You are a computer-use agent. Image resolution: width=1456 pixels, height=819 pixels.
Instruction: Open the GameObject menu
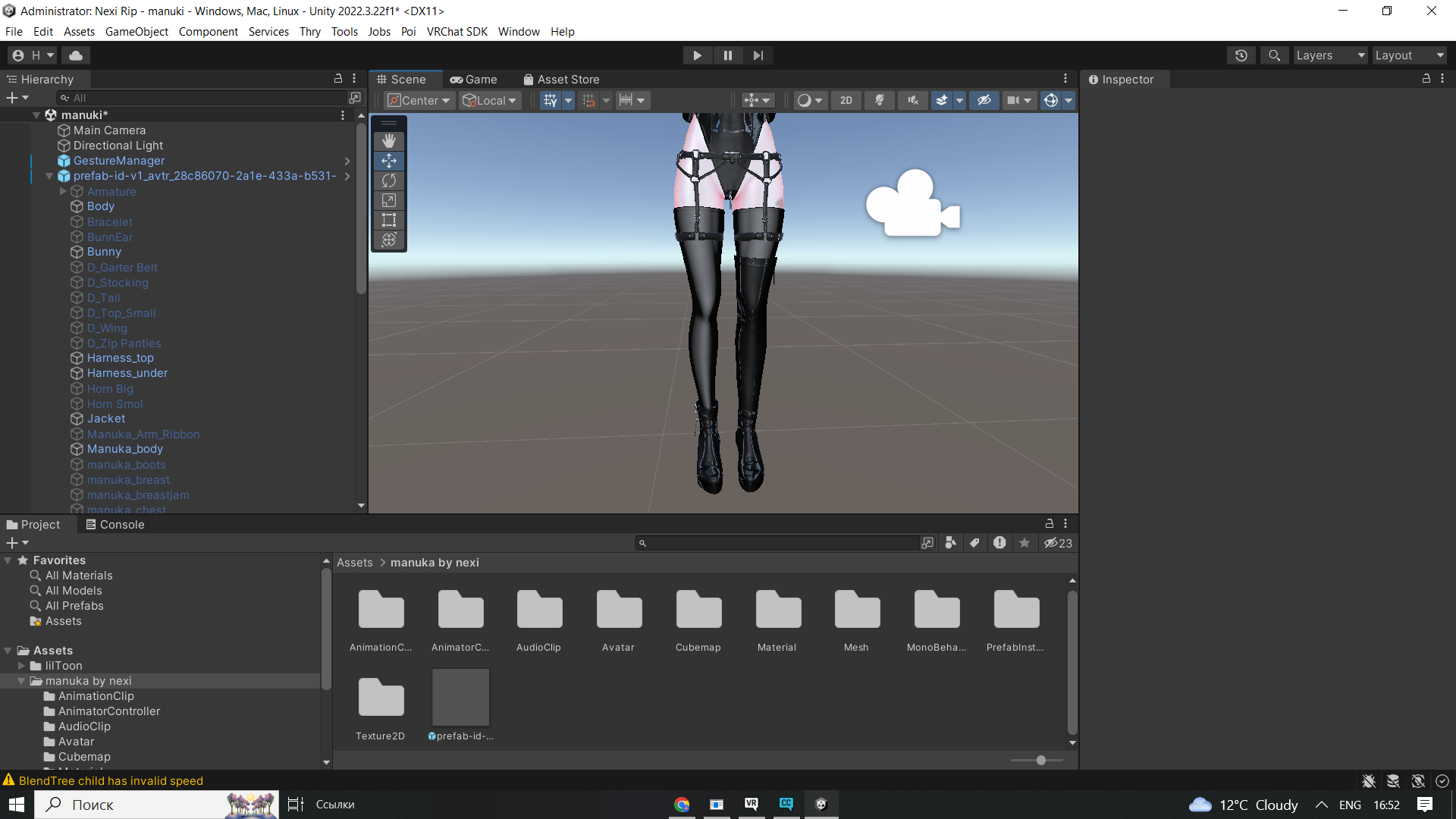point(136,32)
